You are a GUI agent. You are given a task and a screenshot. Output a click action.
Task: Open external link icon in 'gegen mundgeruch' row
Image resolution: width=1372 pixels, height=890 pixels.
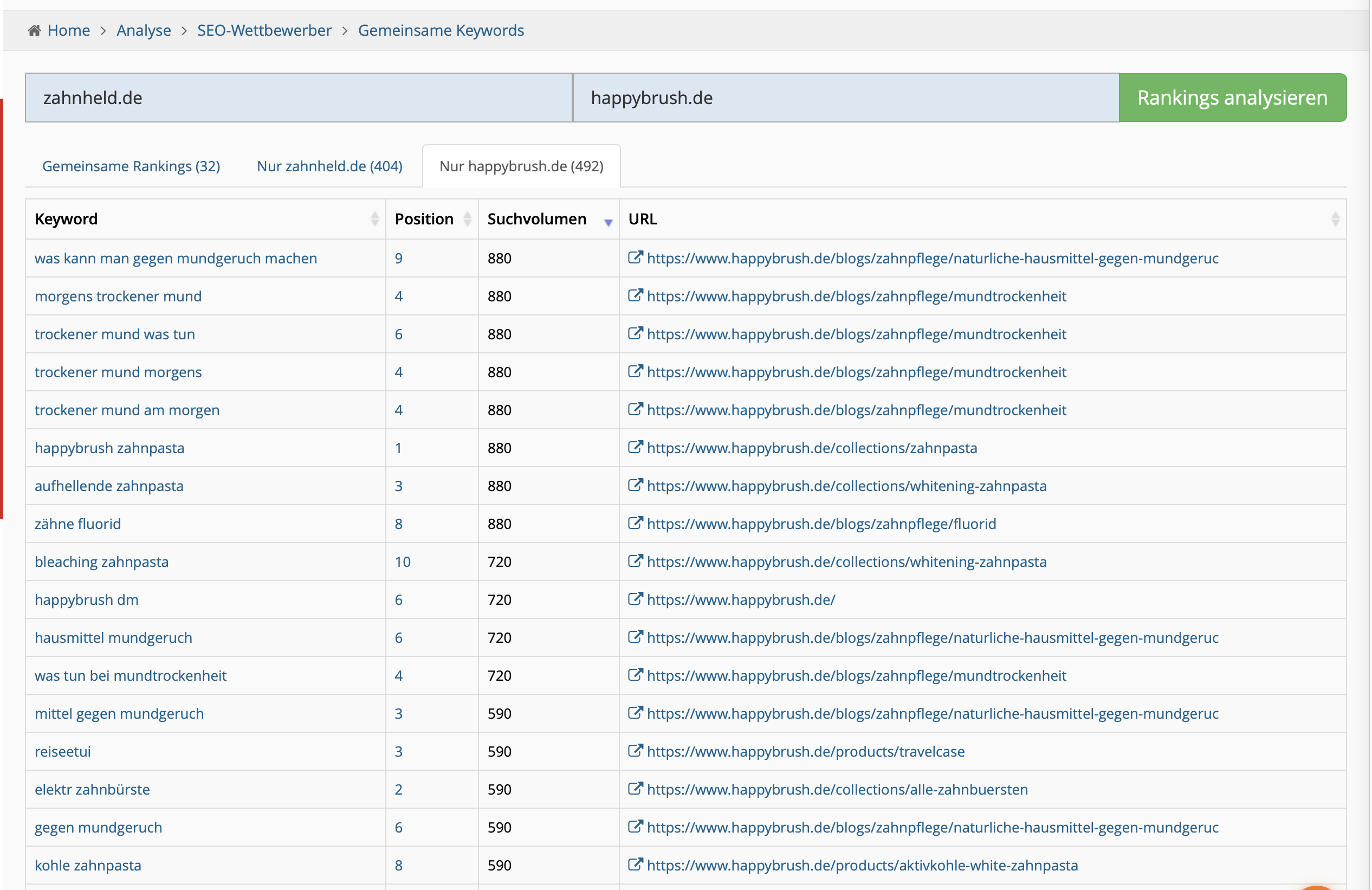click(635, 827)
